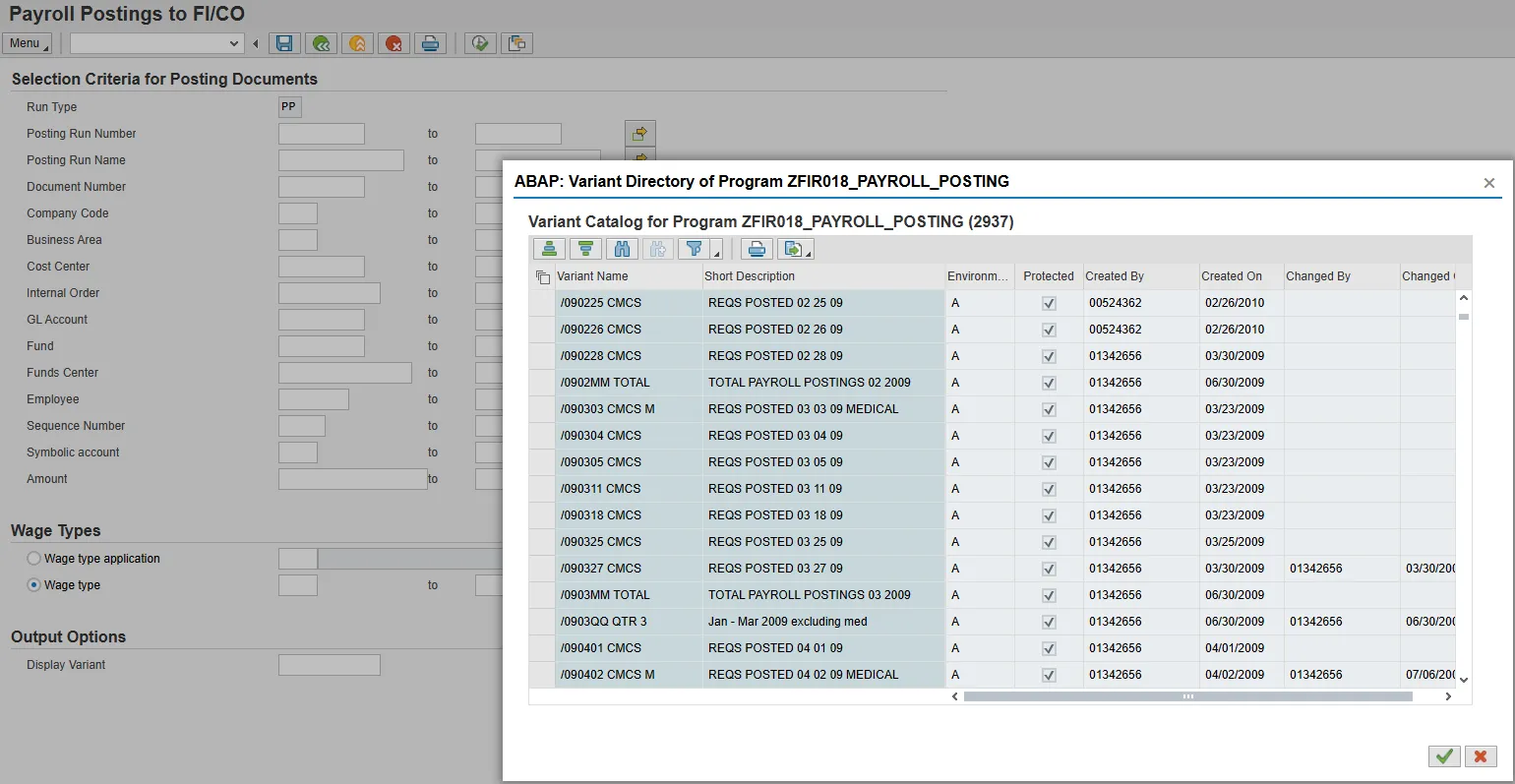The height and width of the screenshot is (784, 1515).
Task: Print the variant catalog list
Action: [756, 249]
